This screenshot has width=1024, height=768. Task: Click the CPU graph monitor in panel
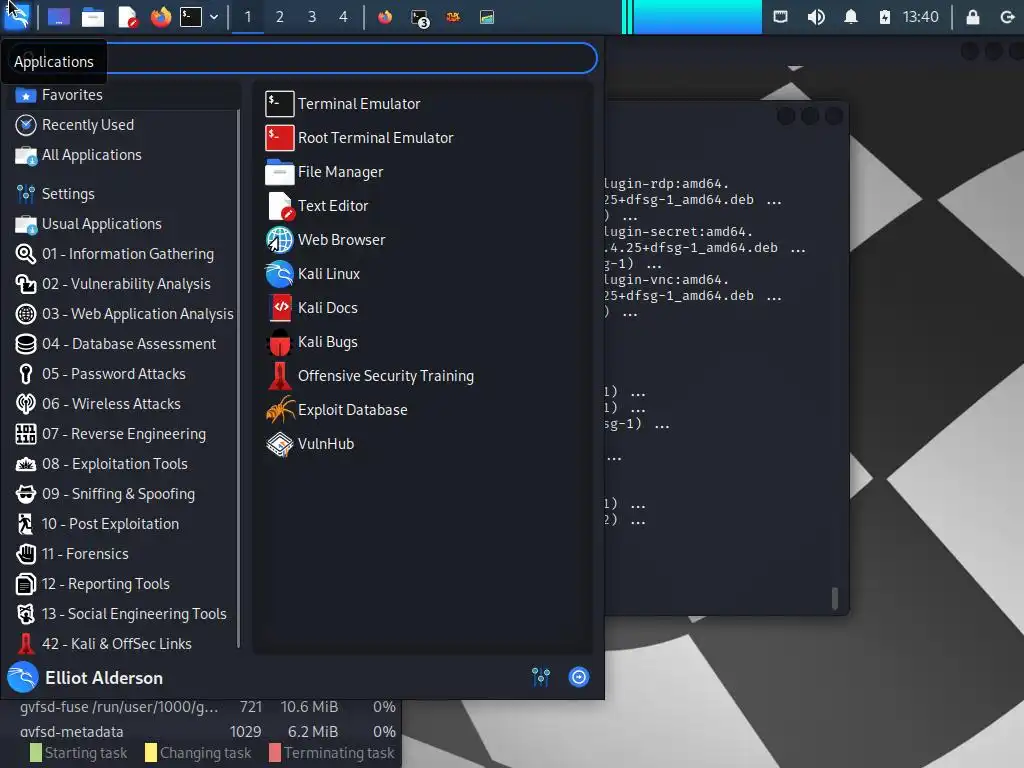pyautogui.click(x=692, y=17)
